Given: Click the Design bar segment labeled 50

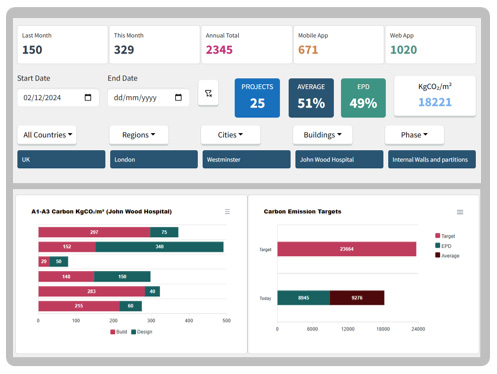Looking at the screenshot, I should coord(59,261).
